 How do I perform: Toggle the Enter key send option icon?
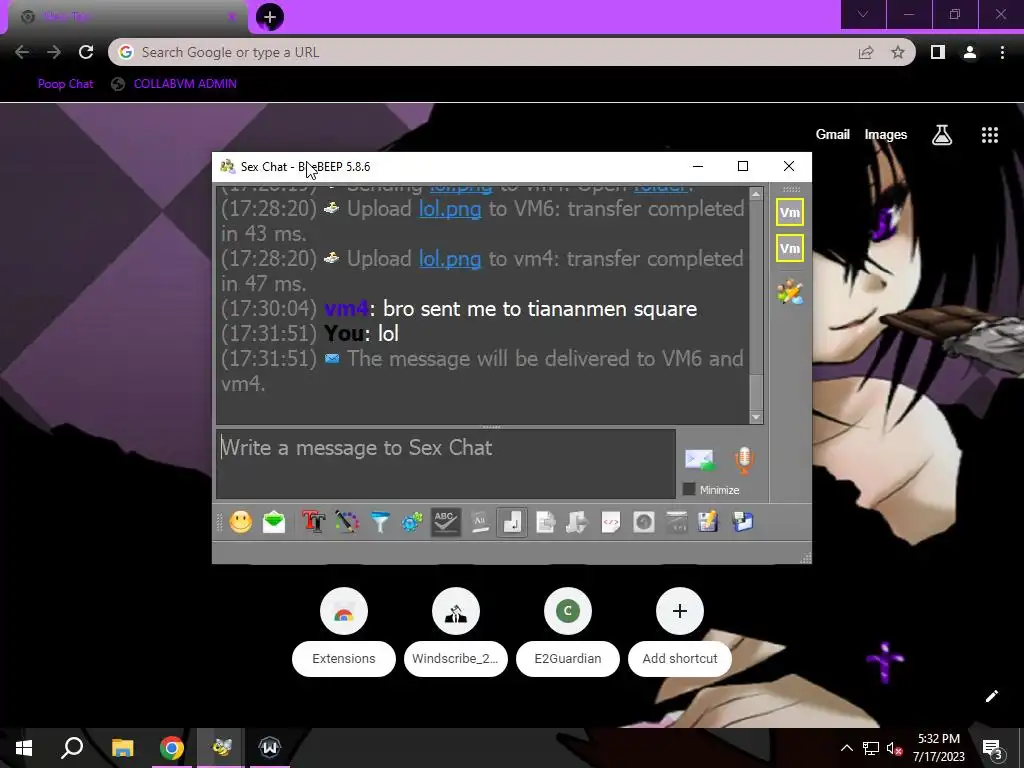[x=512, y=522]
